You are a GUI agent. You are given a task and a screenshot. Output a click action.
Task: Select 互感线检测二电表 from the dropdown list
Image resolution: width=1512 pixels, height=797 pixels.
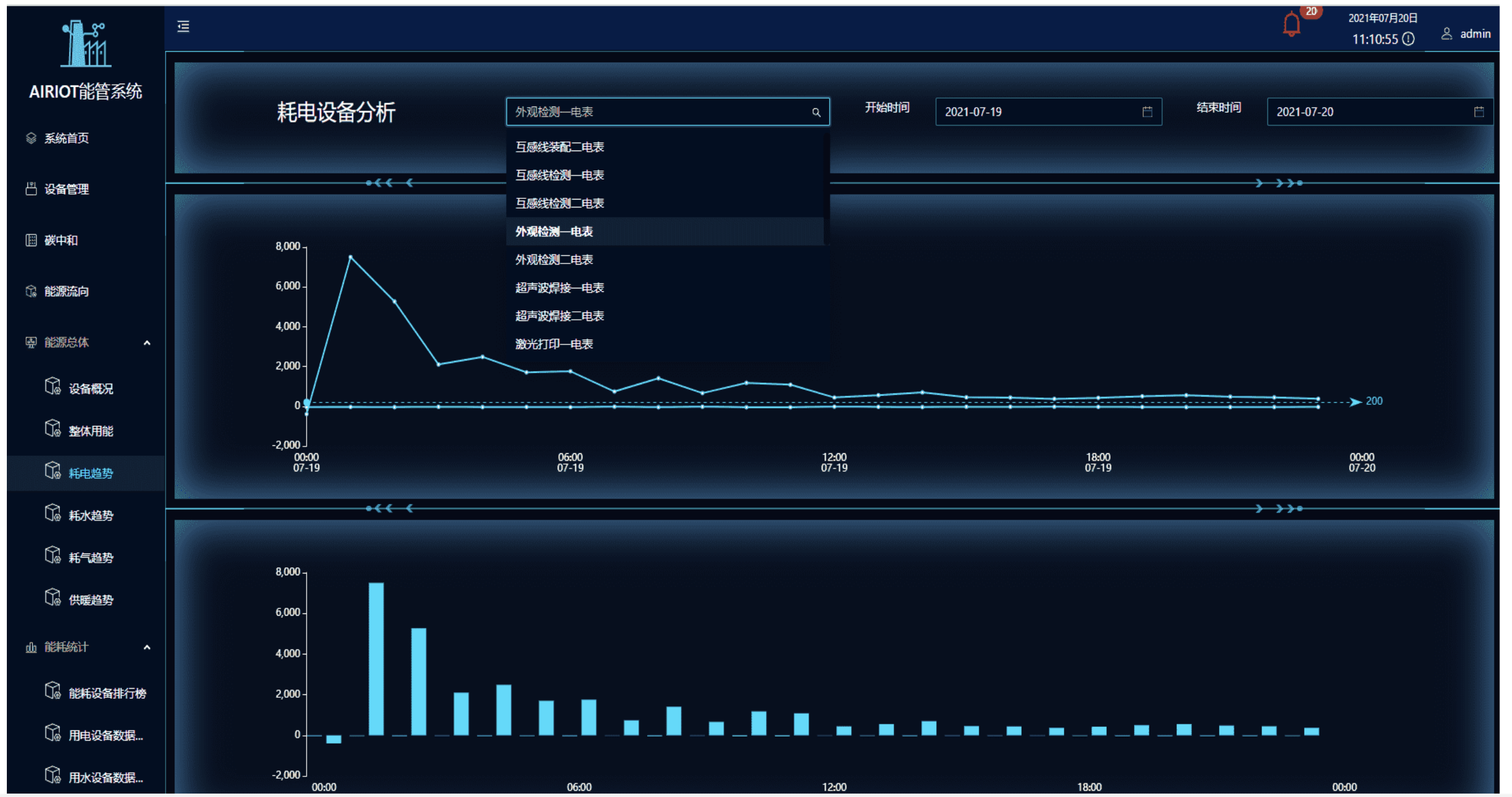[x=664, y=203]
